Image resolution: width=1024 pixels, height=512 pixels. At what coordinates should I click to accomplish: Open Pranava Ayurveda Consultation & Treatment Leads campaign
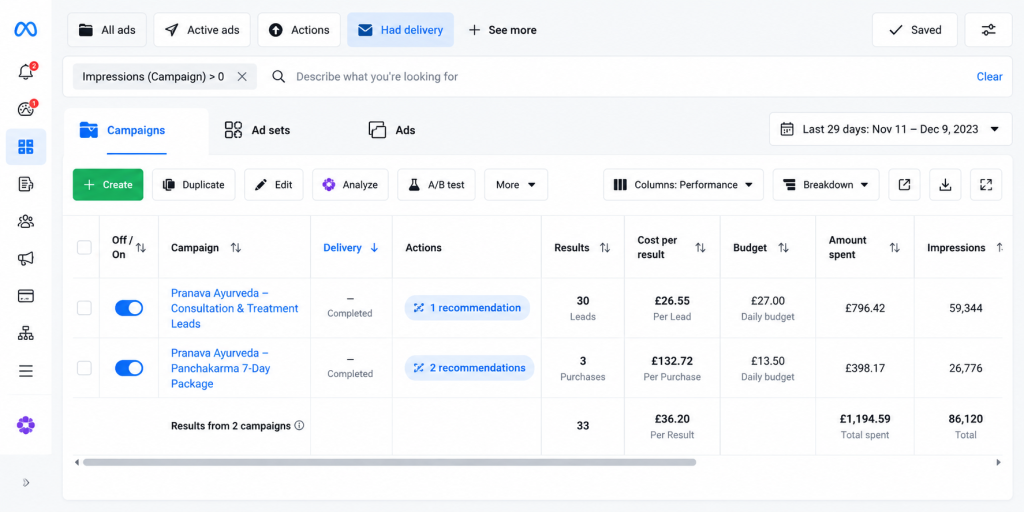tap(234, 308)
